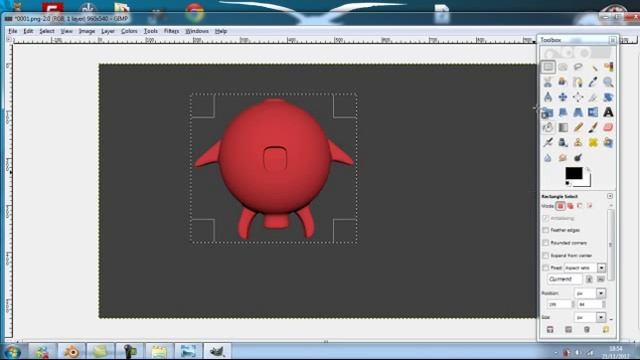
Task: Enable the Fixed checkbox
Action: 546,268
